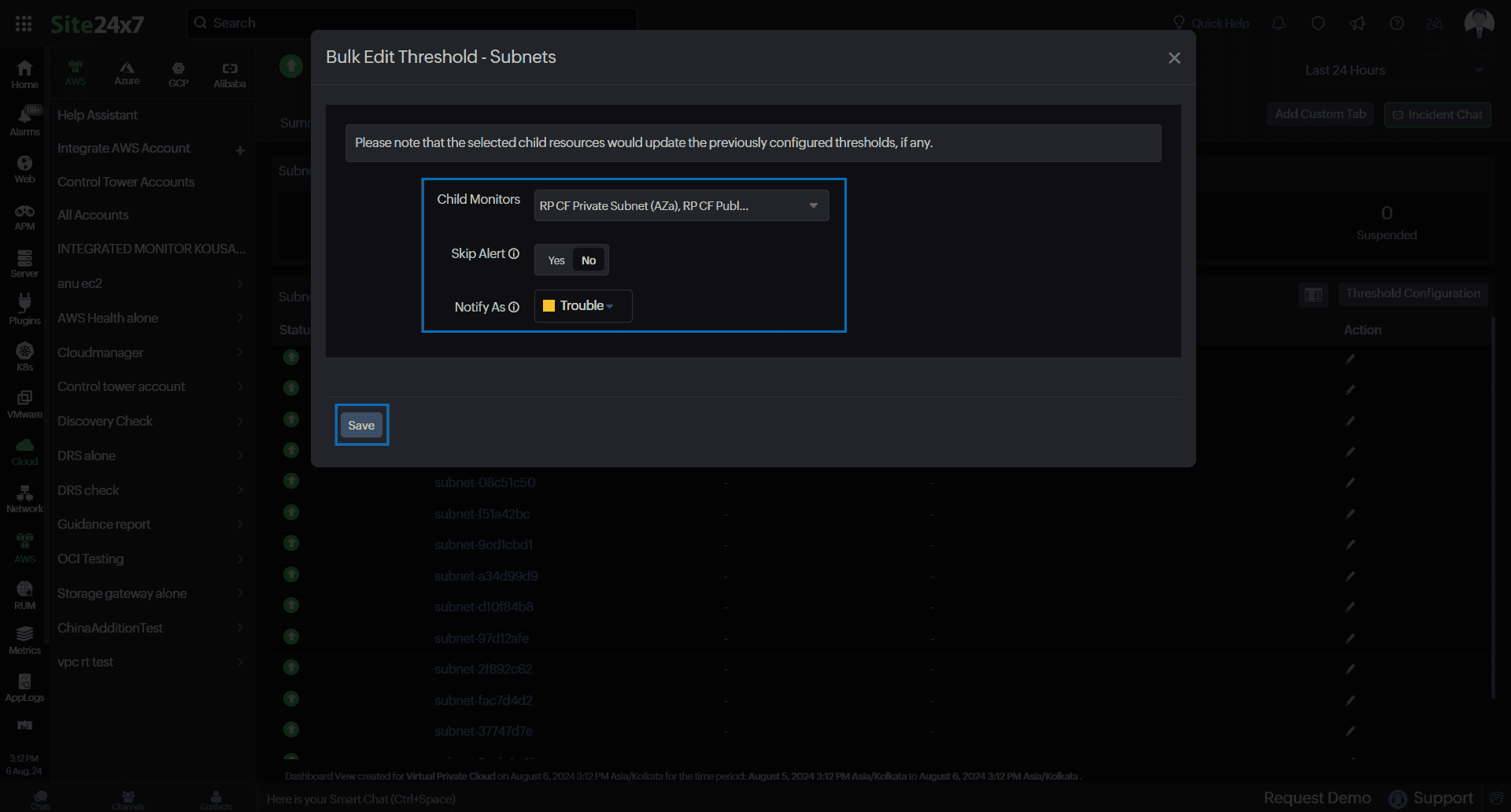The image size is (1511, 812).
Task: Switch to the GCP cloud tab
Action: 179,74
